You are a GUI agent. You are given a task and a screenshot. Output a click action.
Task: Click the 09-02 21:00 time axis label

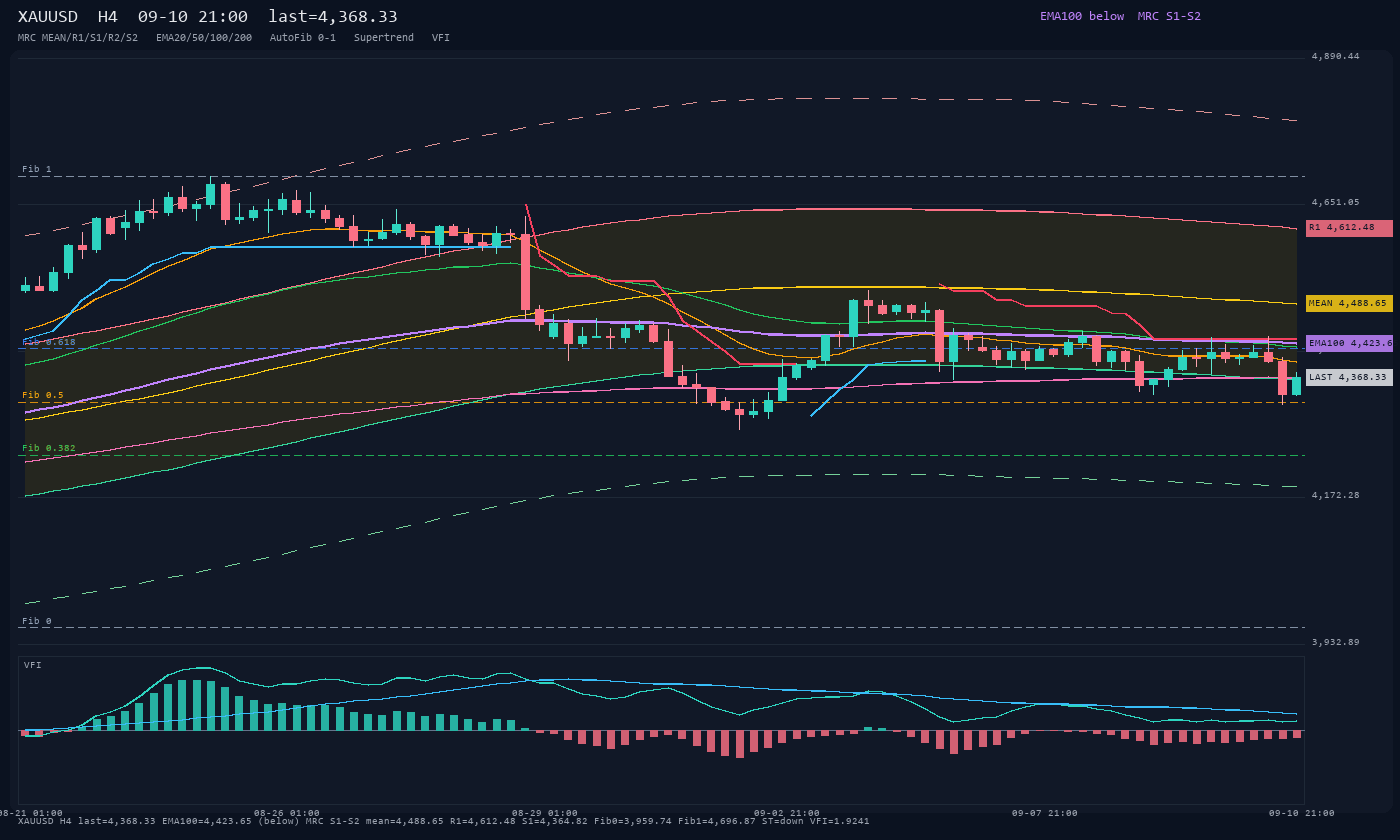787,813
